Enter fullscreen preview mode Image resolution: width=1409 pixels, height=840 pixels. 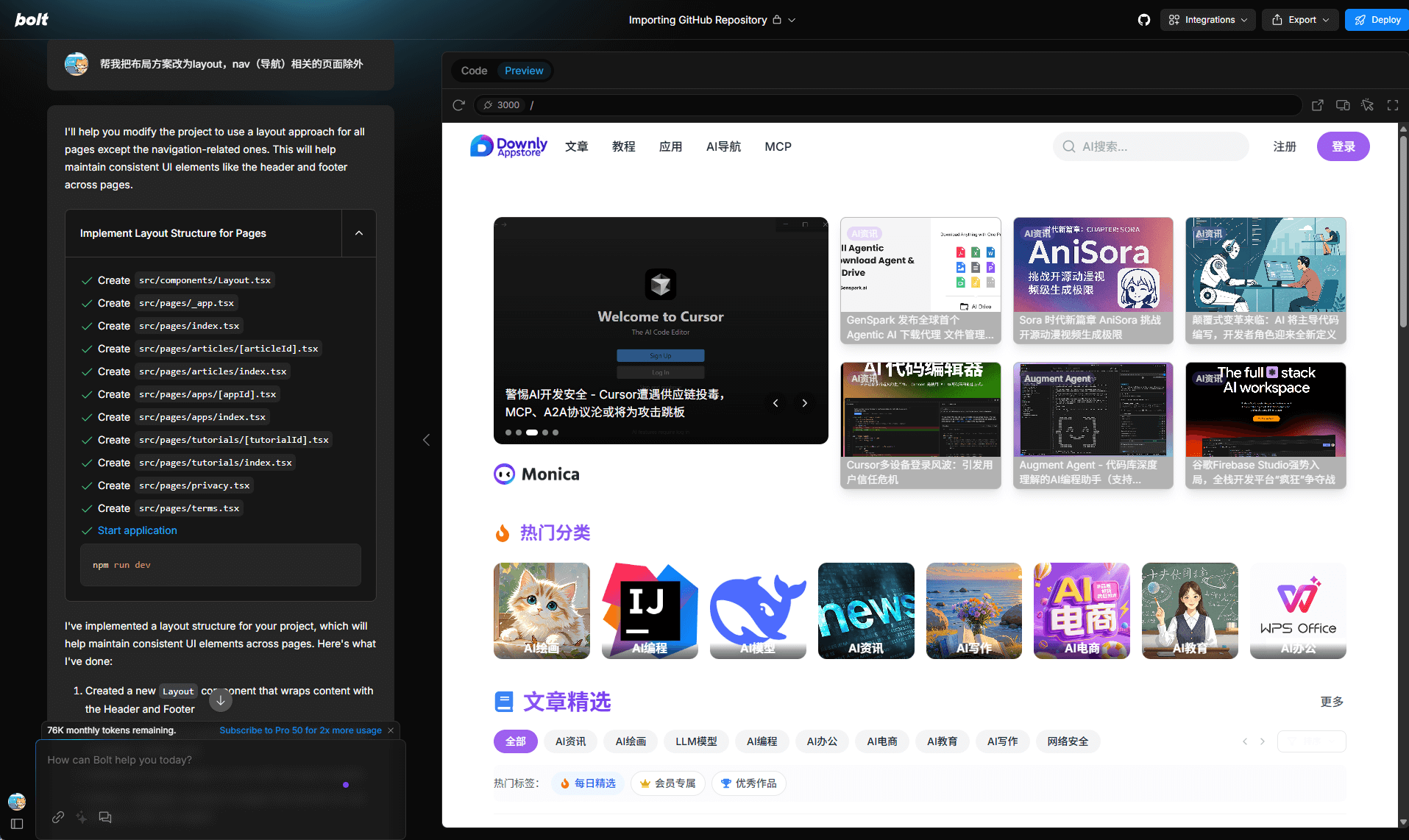[1393, 105]
